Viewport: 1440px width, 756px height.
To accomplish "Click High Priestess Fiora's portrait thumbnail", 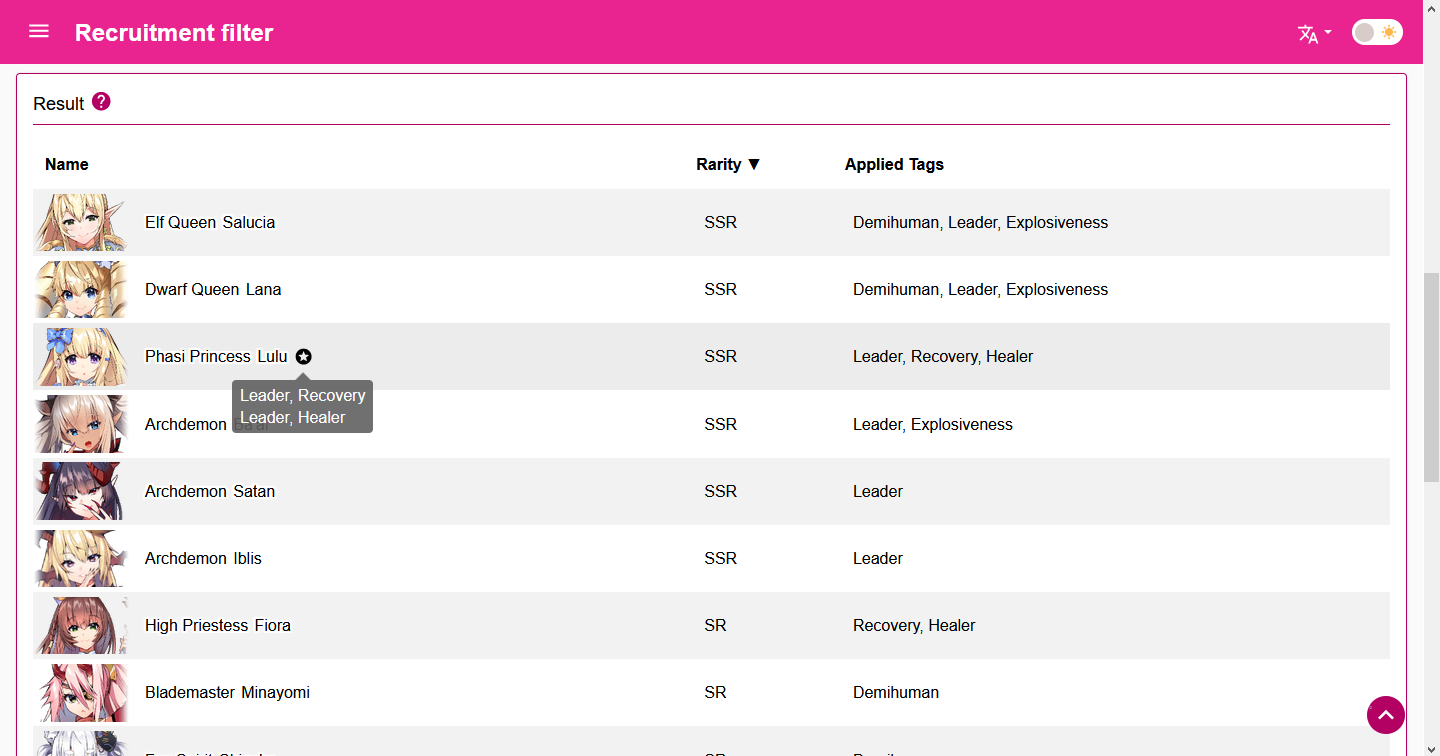I will click(x=80, y=625).
